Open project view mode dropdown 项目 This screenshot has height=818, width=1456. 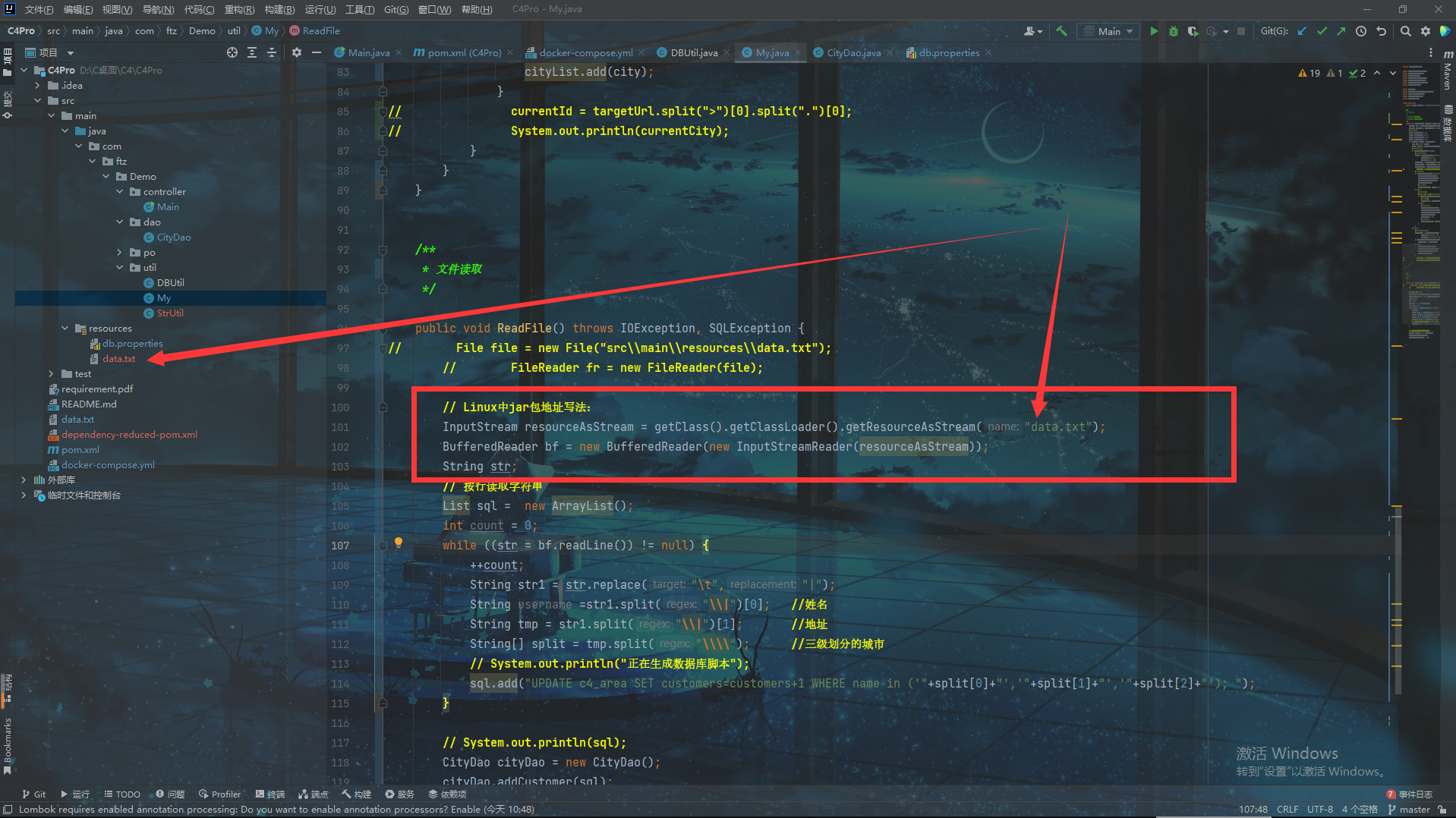point(50,52)
